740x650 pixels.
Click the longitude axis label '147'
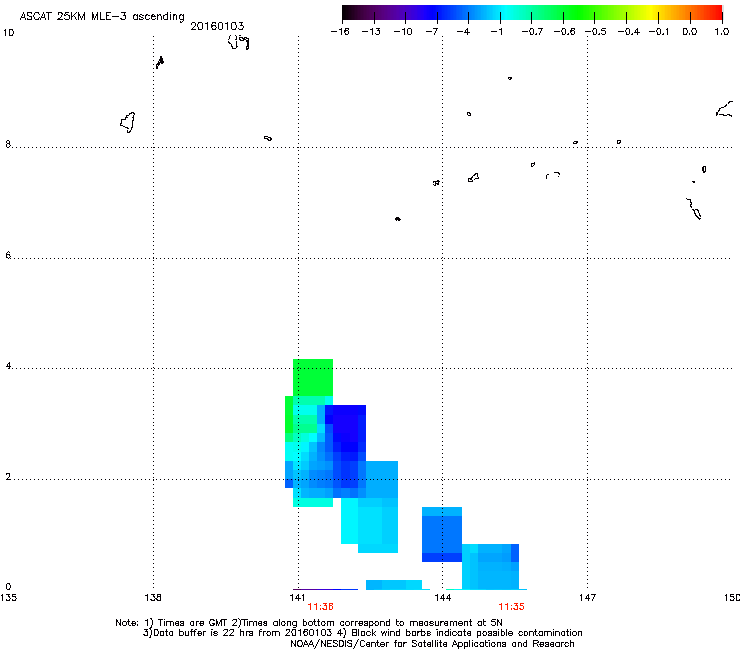point(587,598)
